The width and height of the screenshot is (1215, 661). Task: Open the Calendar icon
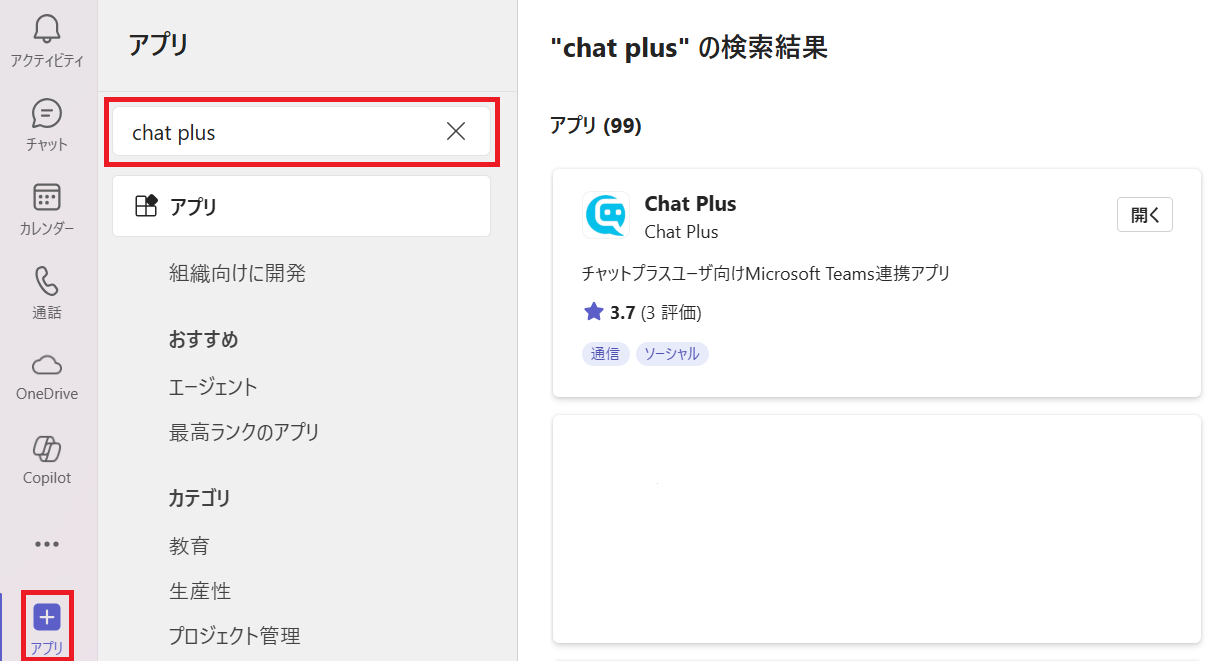click(47, 198)
